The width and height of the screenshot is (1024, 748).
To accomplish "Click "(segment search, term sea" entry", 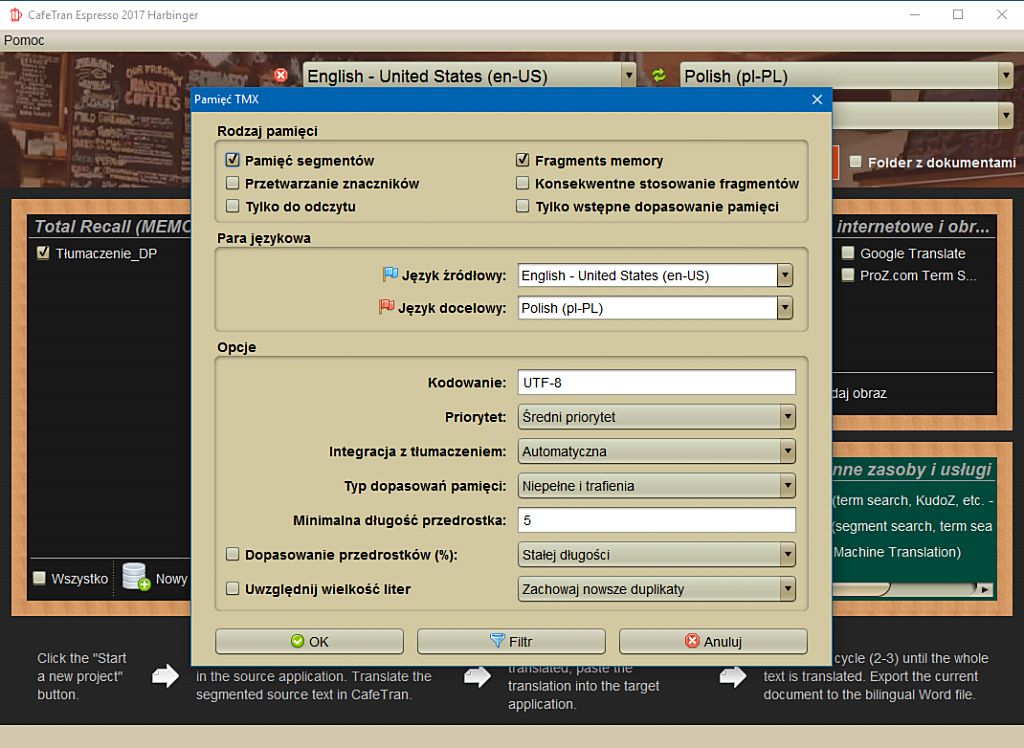I will tap(912, 526).
